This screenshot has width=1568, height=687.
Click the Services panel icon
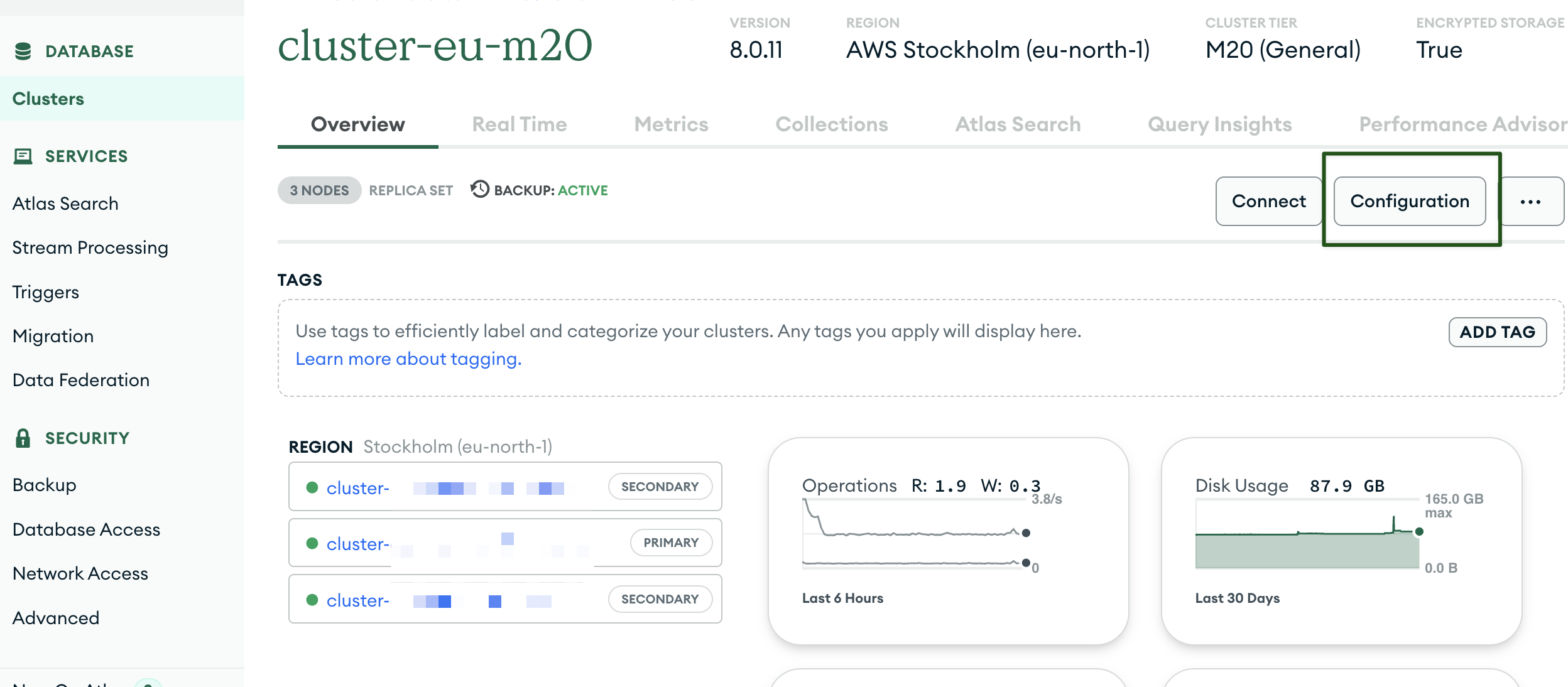pos(23,156)
